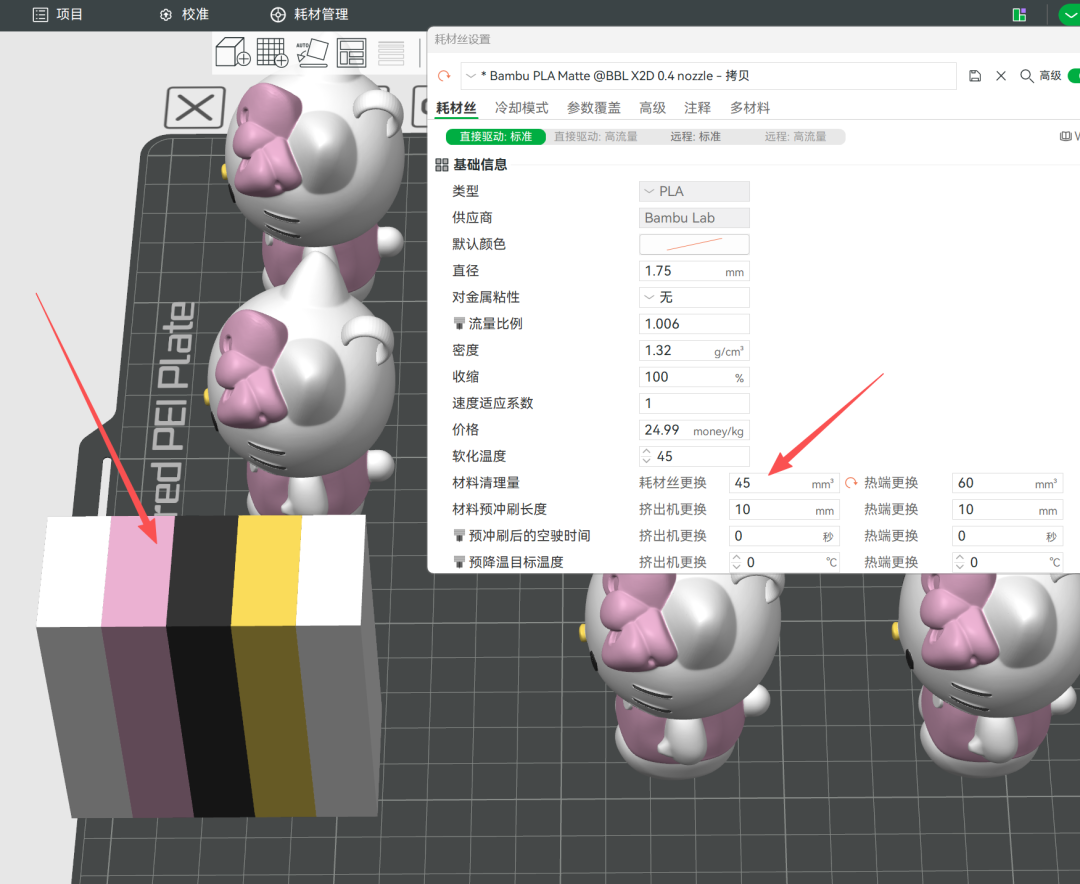This screenshot has height=884, width=1080.
Task: Click the search magnifier icon in dialog
Action: (x=1026, y=76)
